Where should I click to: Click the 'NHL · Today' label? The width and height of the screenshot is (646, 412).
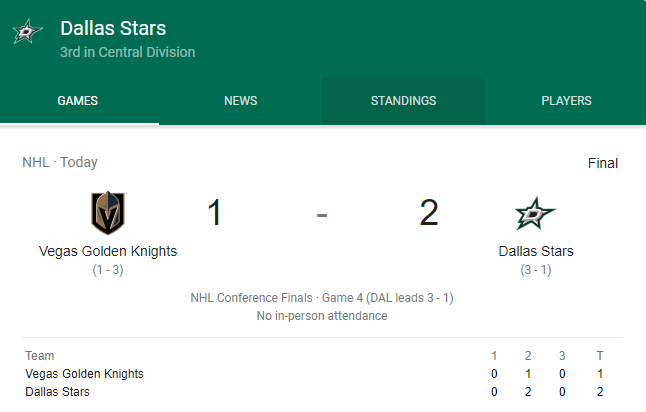[x=60, y=162]
